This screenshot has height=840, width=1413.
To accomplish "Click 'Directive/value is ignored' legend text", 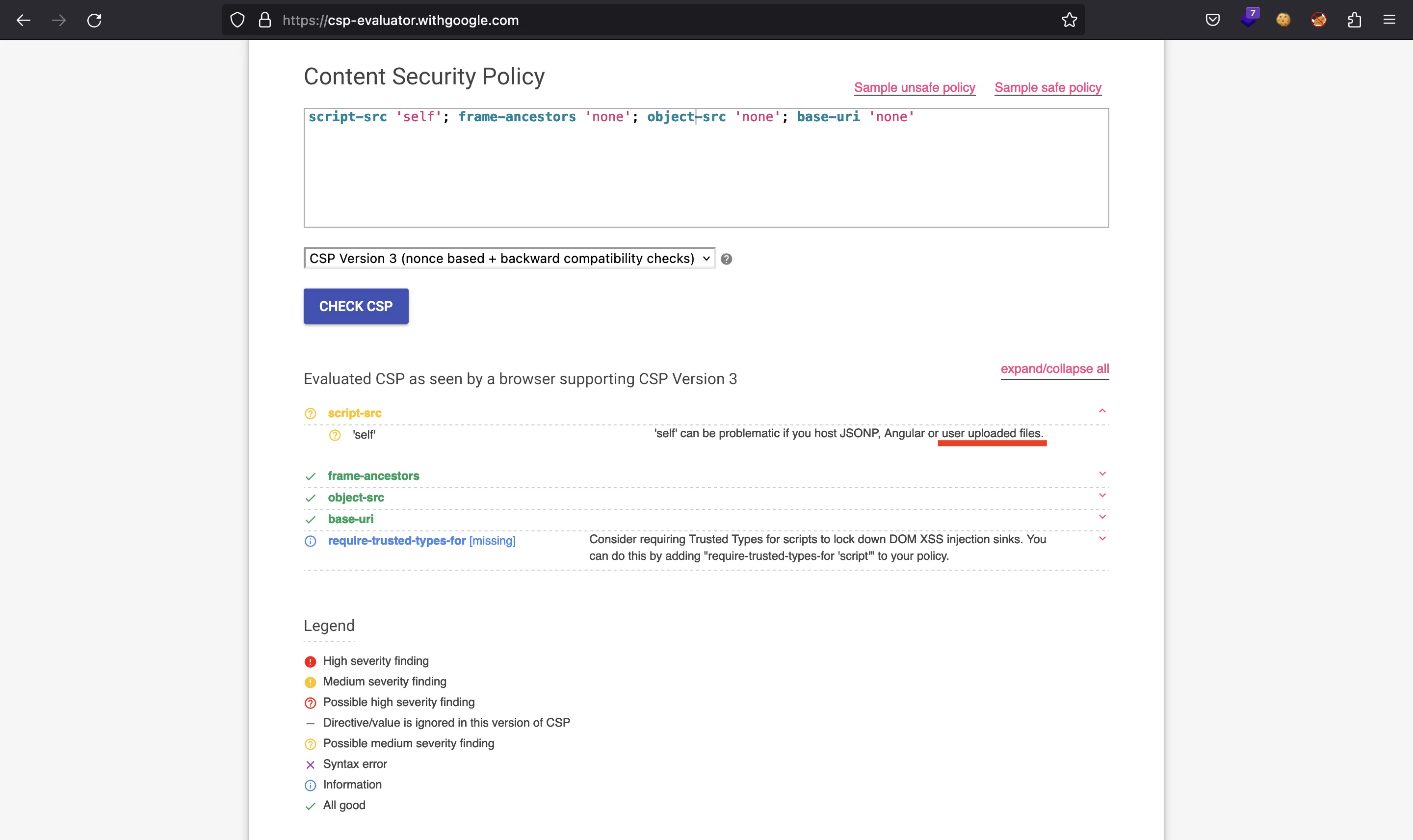I will 446,723.
